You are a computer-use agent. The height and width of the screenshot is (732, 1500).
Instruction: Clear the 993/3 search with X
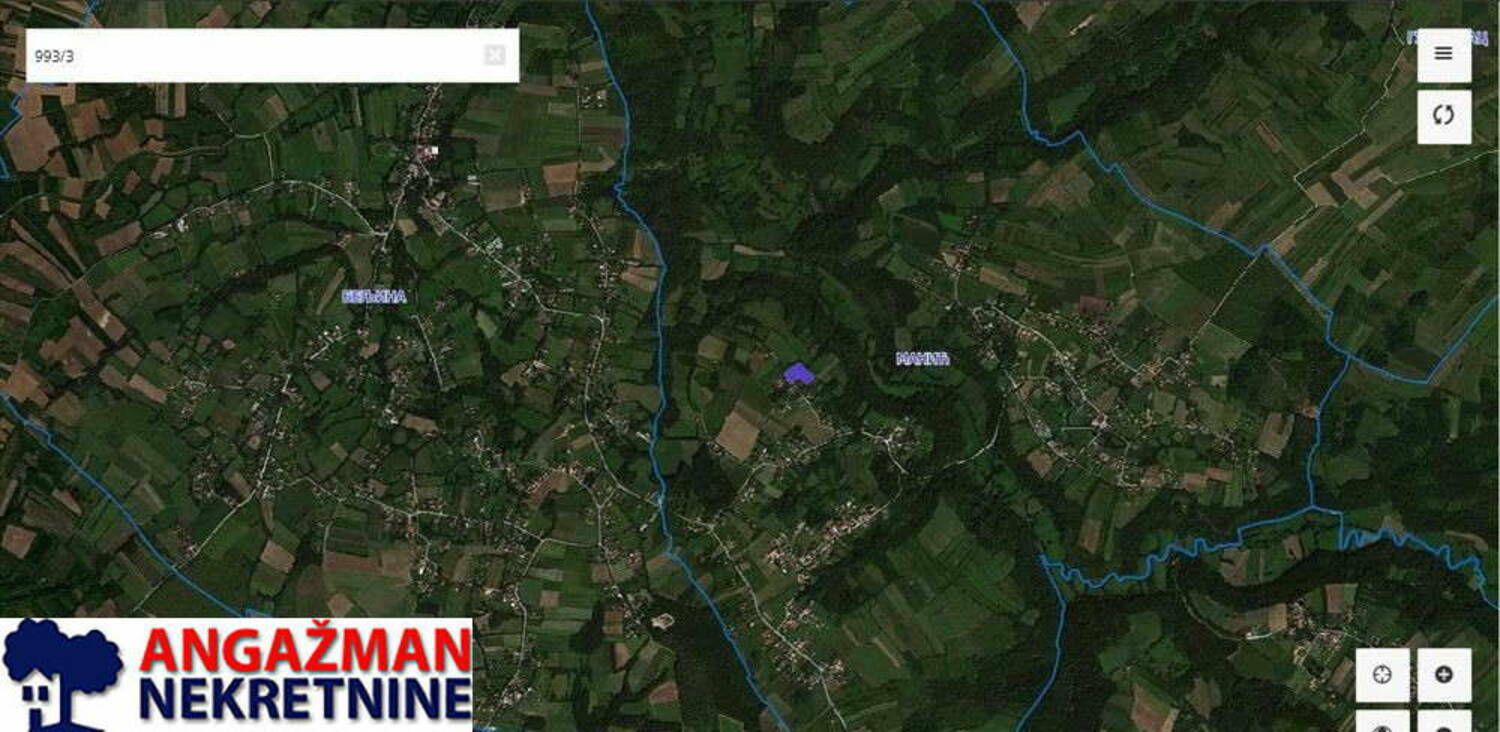pyautogui.click(x=494, y=55)
